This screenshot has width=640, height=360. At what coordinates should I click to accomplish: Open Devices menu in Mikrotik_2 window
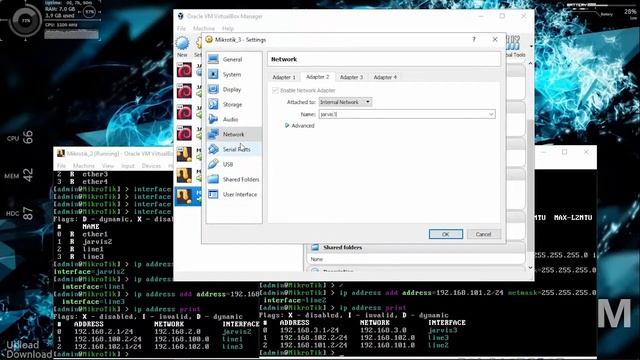pos(151,166)
